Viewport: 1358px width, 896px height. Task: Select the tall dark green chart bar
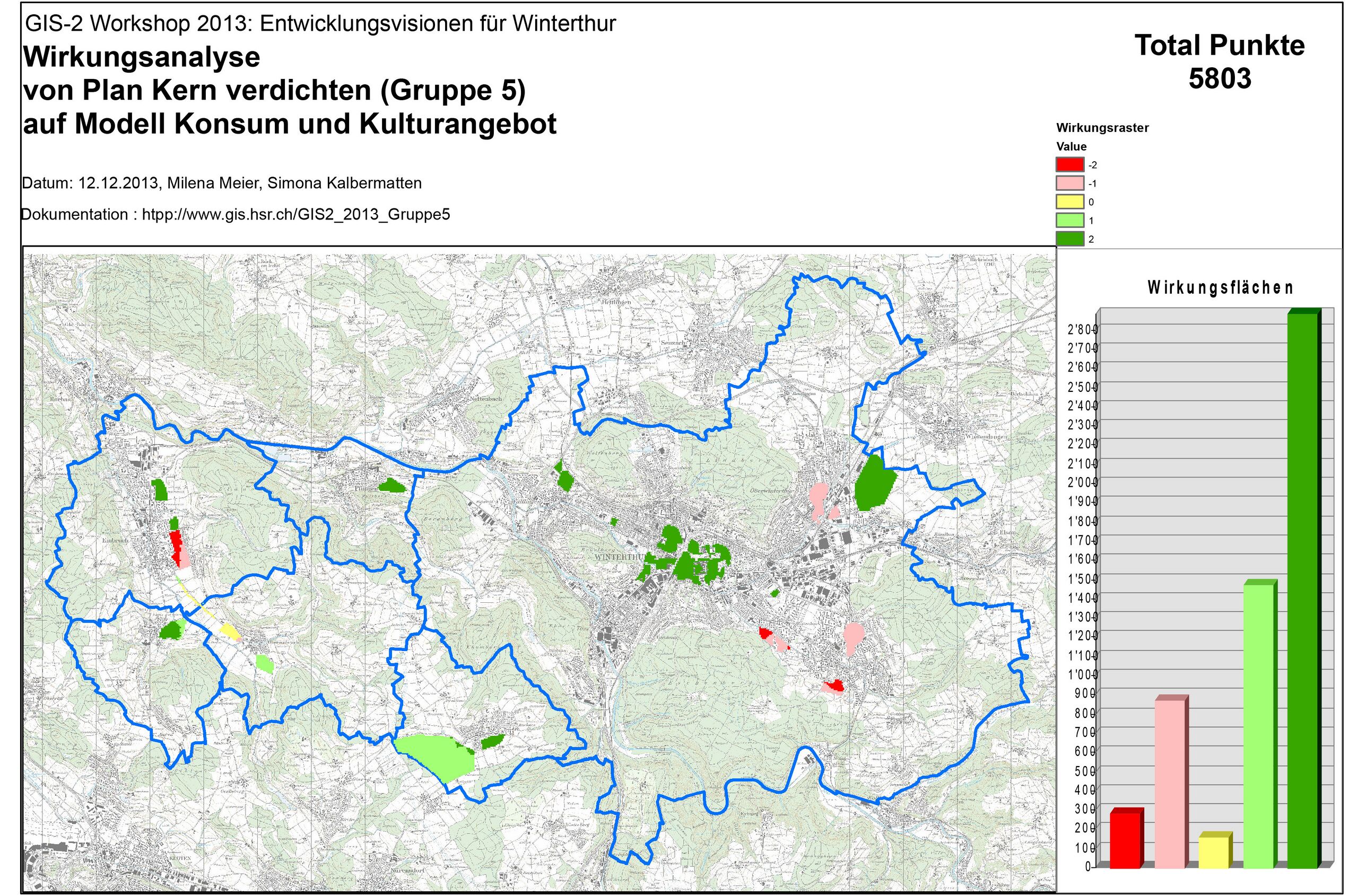coord(1302,591)
